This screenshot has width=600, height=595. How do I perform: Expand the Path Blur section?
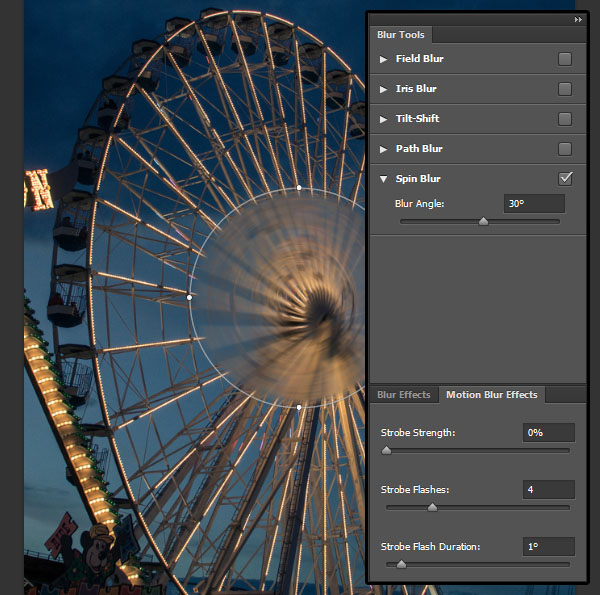click(383, 149)
